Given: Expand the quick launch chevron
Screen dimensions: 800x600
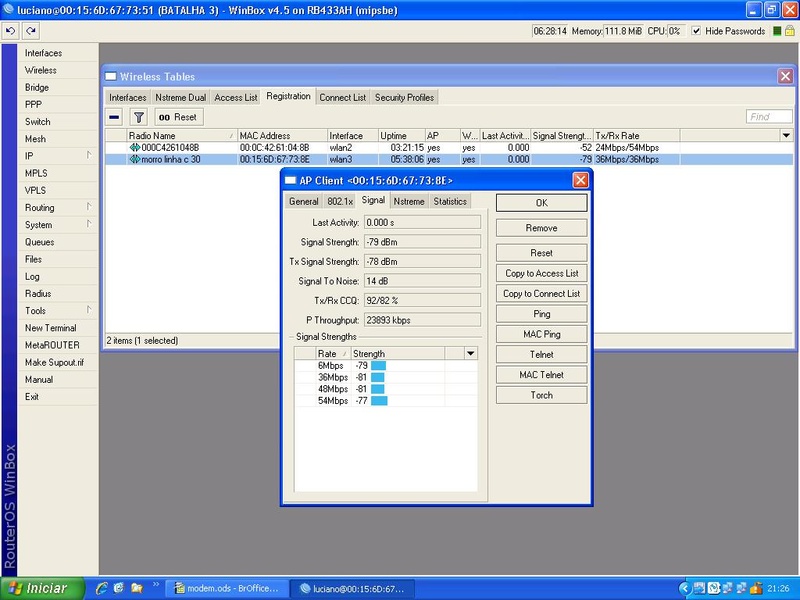Looking at the screenshot, I should (x=156, y=585).
